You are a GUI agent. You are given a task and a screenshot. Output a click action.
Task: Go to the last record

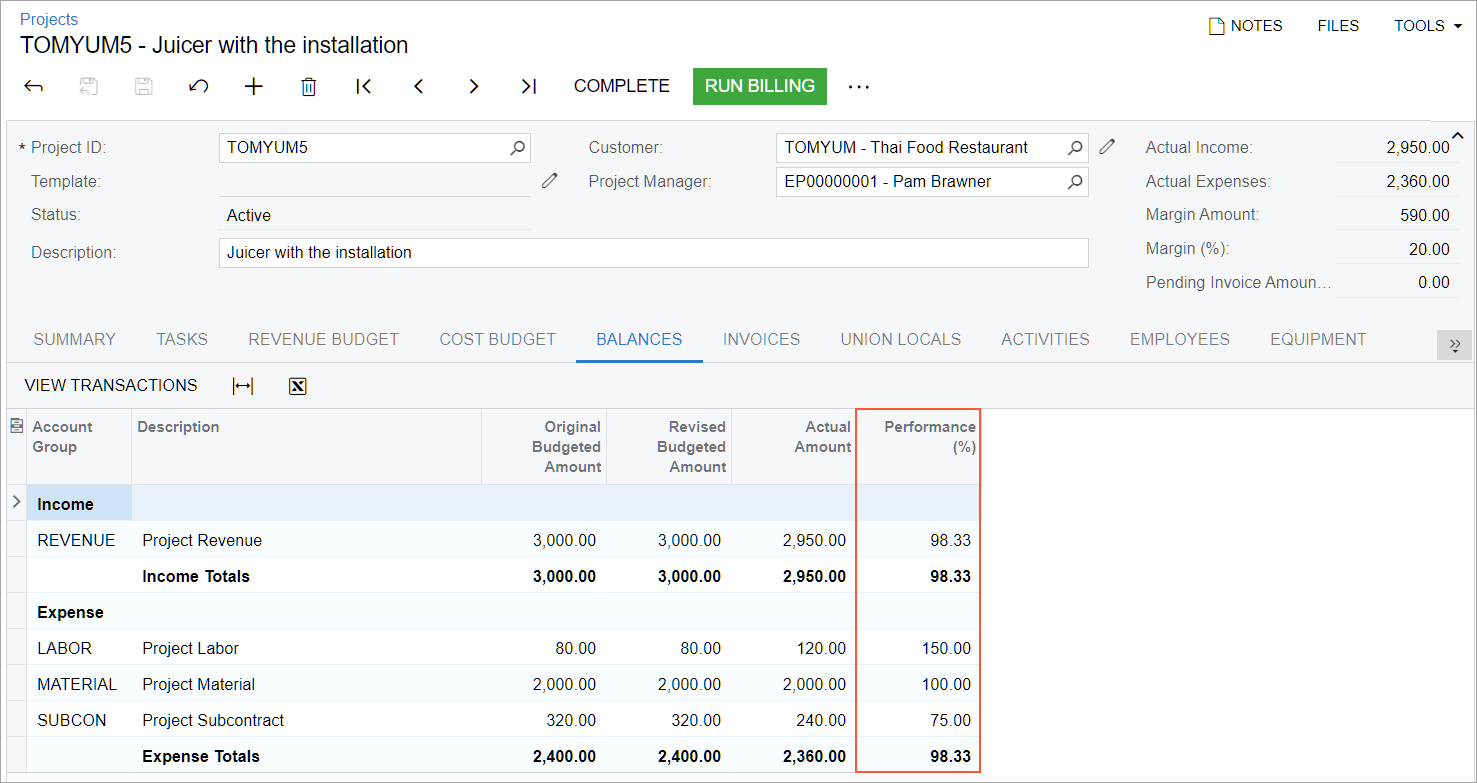pyautogui.click(x=529, y=86)
